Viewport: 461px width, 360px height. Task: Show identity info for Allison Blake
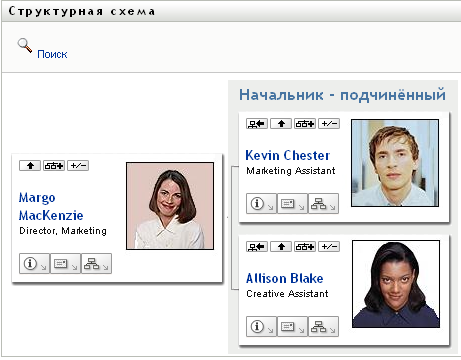261,326
